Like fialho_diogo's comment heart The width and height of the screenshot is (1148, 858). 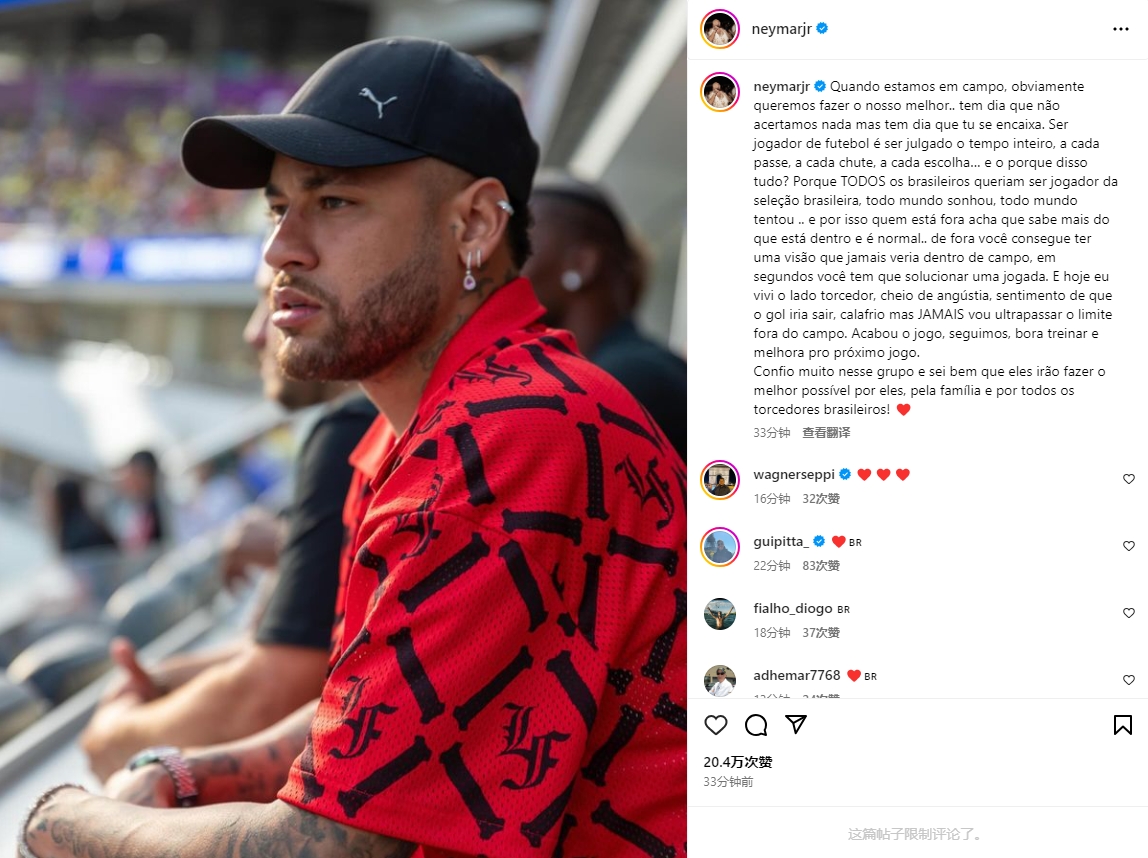(x=1128, y=613)
